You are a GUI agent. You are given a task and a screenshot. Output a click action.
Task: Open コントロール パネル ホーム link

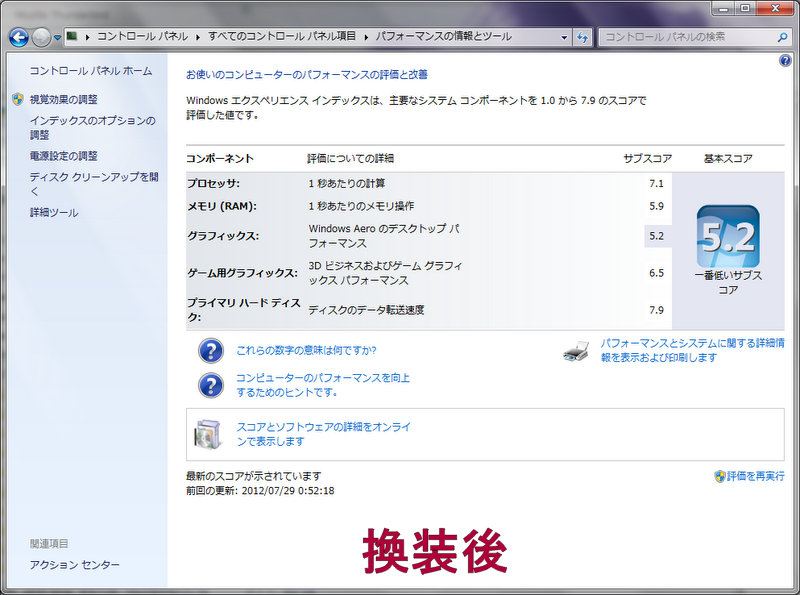[91, 71]
